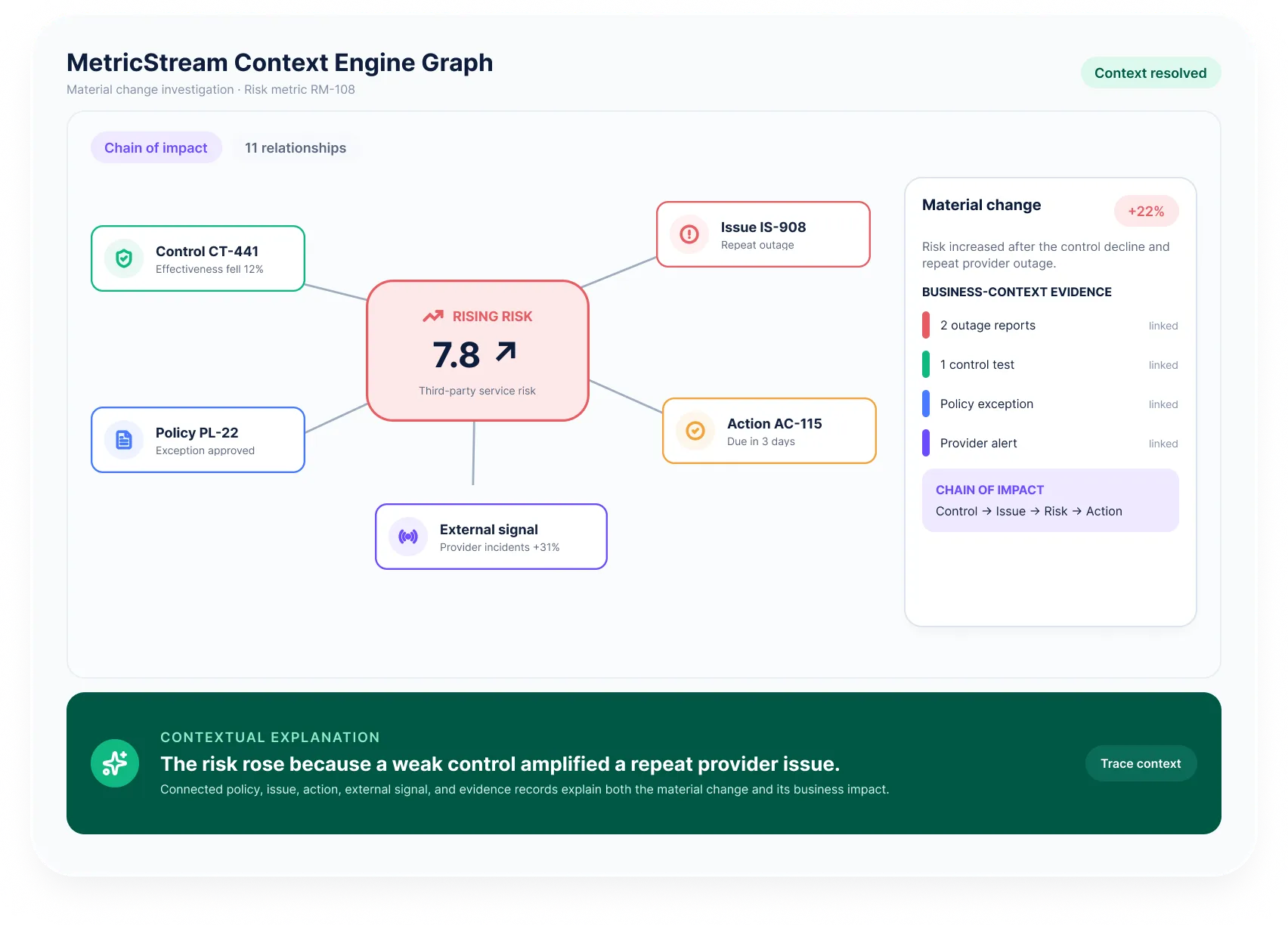Click the +22% material change badge

1146,211
